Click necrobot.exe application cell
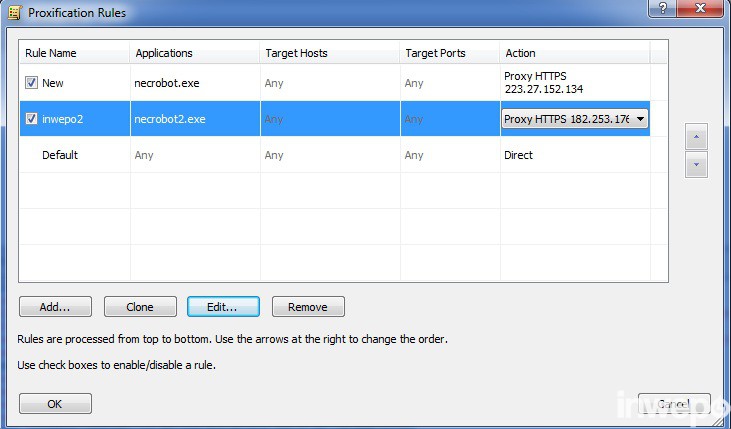731x429 pixels. pos(167,83)
